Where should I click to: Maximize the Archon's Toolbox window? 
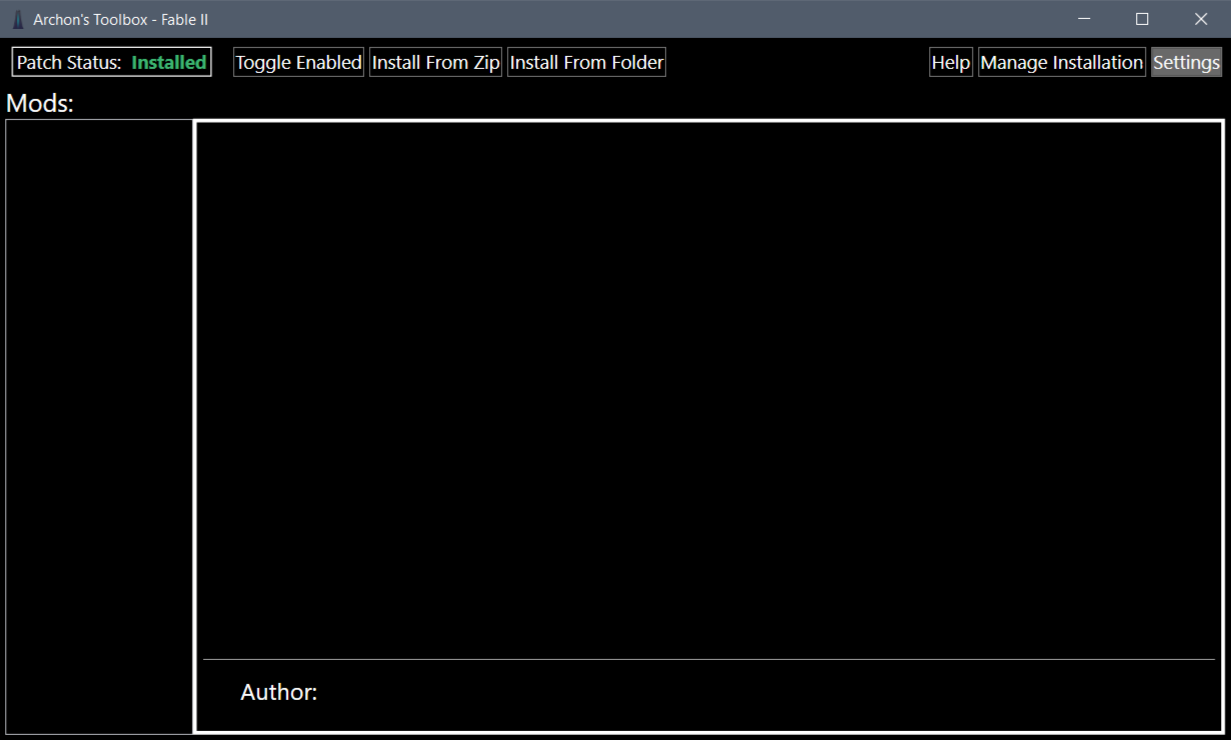tap(1142, 19)
